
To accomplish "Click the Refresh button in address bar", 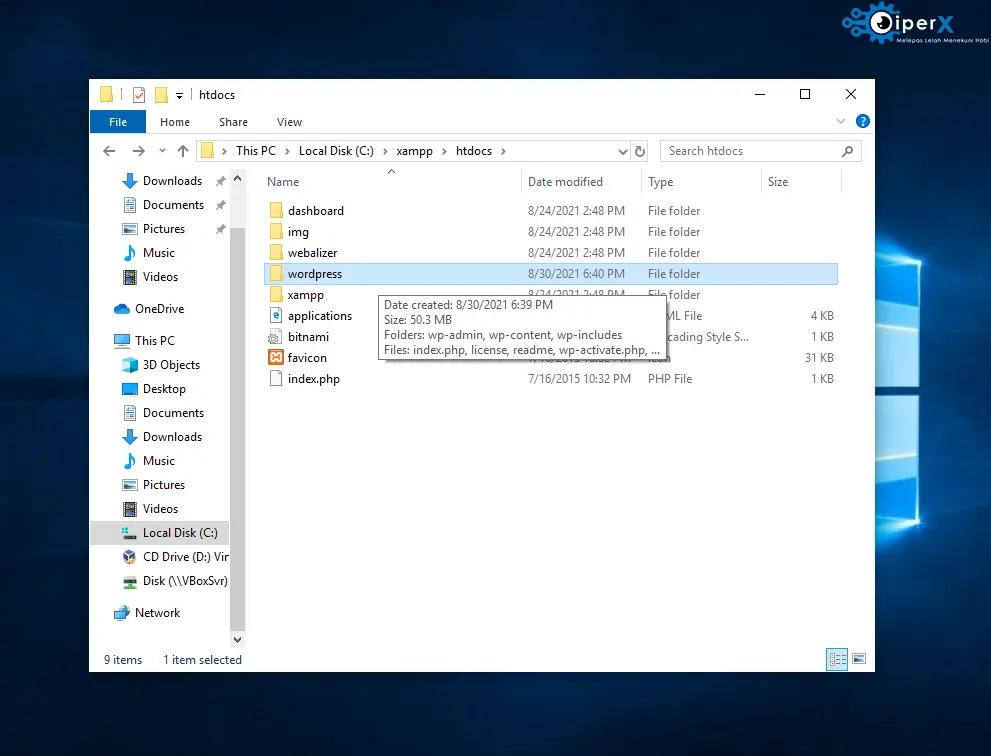I will (x=640, y=151).
